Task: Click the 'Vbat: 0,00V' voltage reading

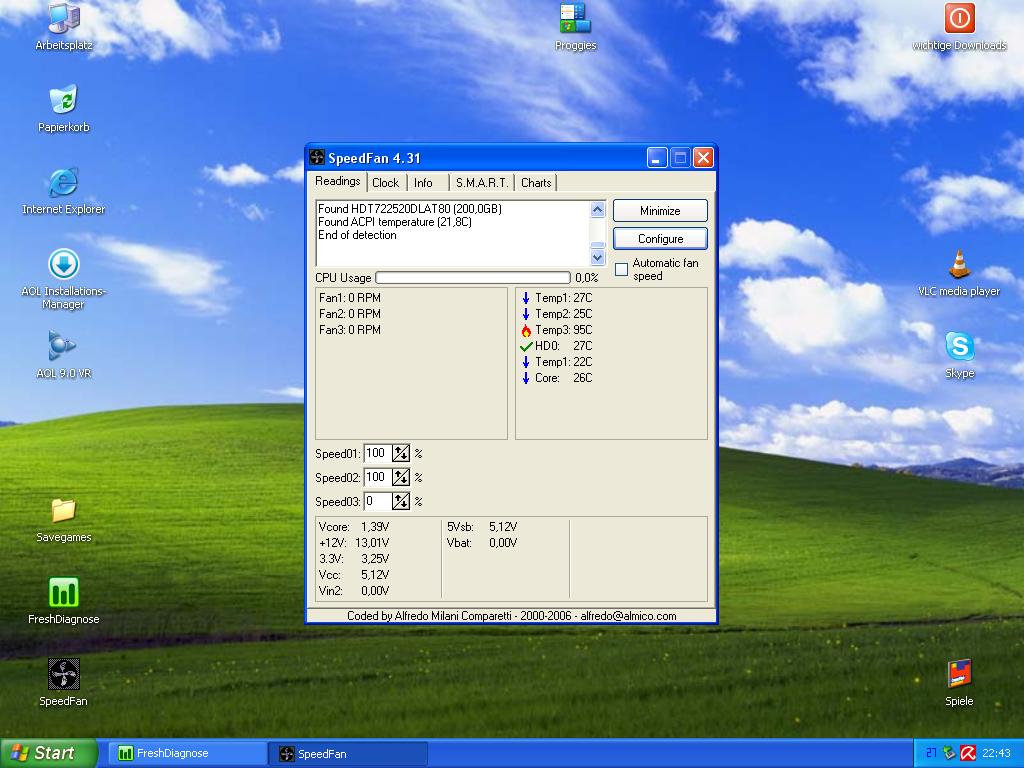Action: pos(482,543)
